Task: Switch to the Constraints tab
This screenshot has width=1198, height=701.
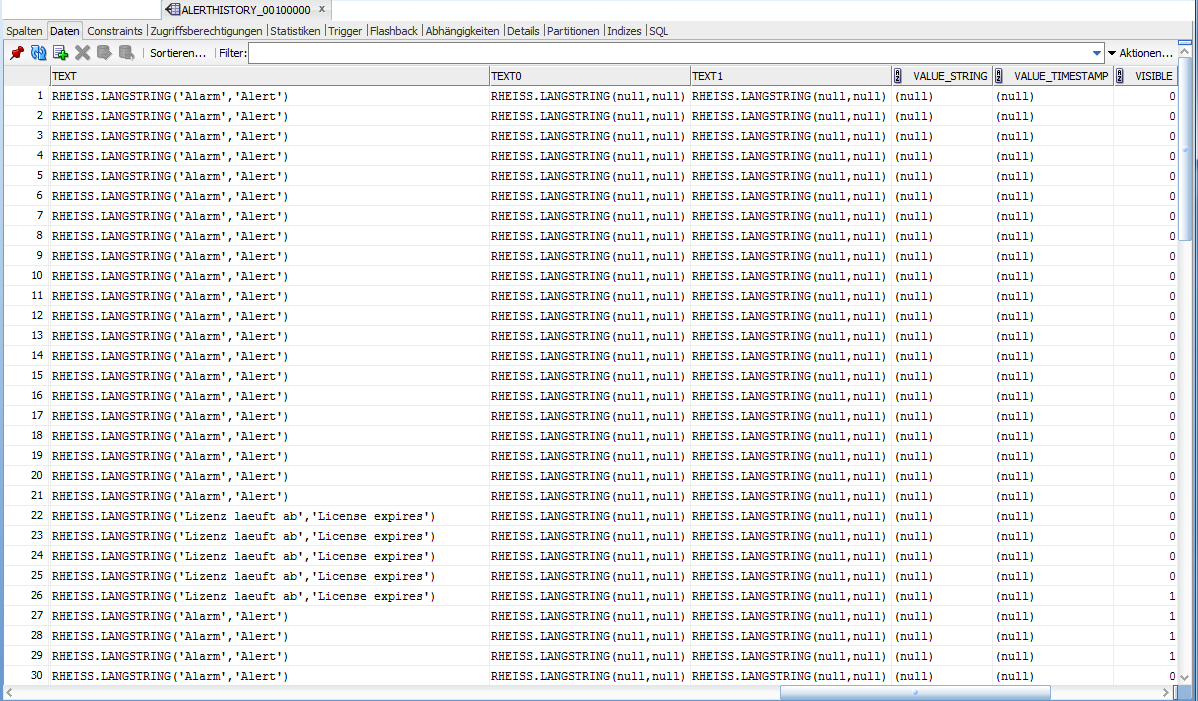Action: pos(115,31)
